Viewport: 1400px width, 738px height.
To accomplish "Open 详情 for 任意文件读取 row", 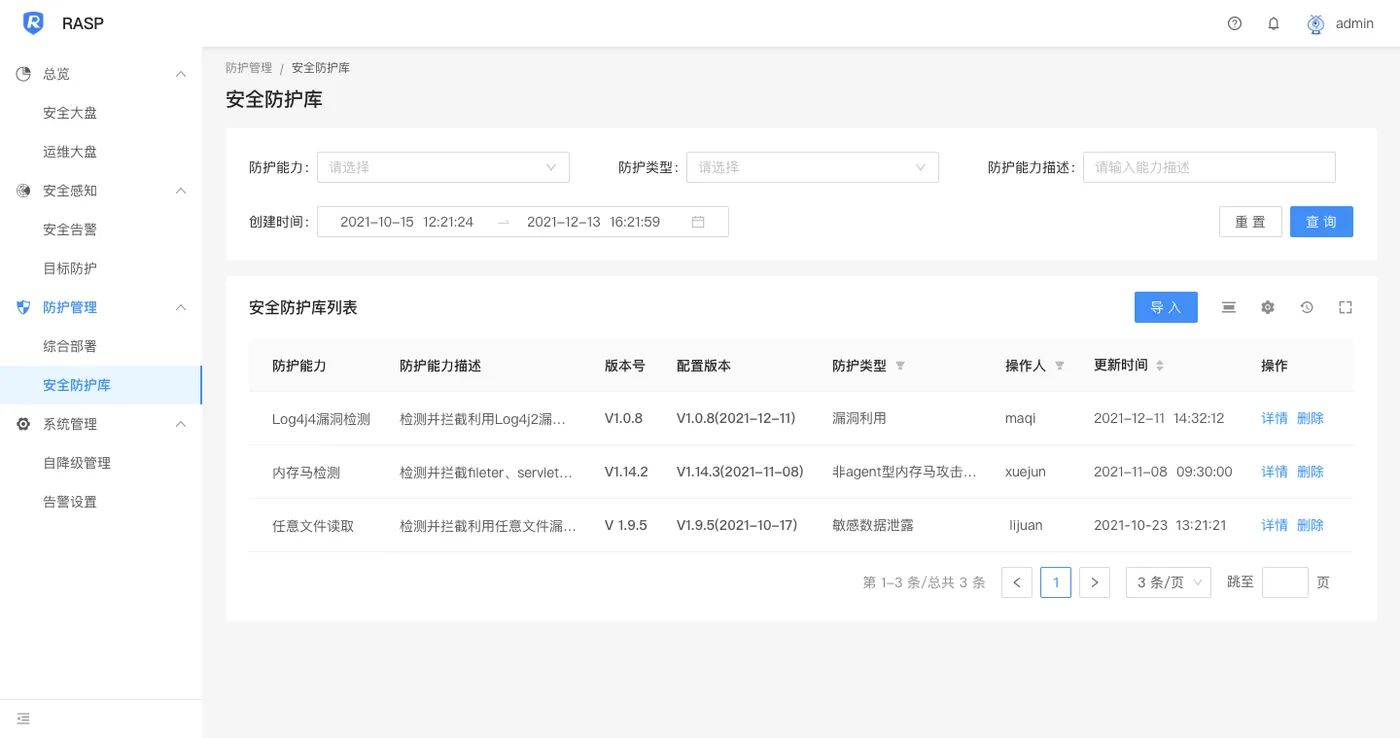I will 1274,525.
